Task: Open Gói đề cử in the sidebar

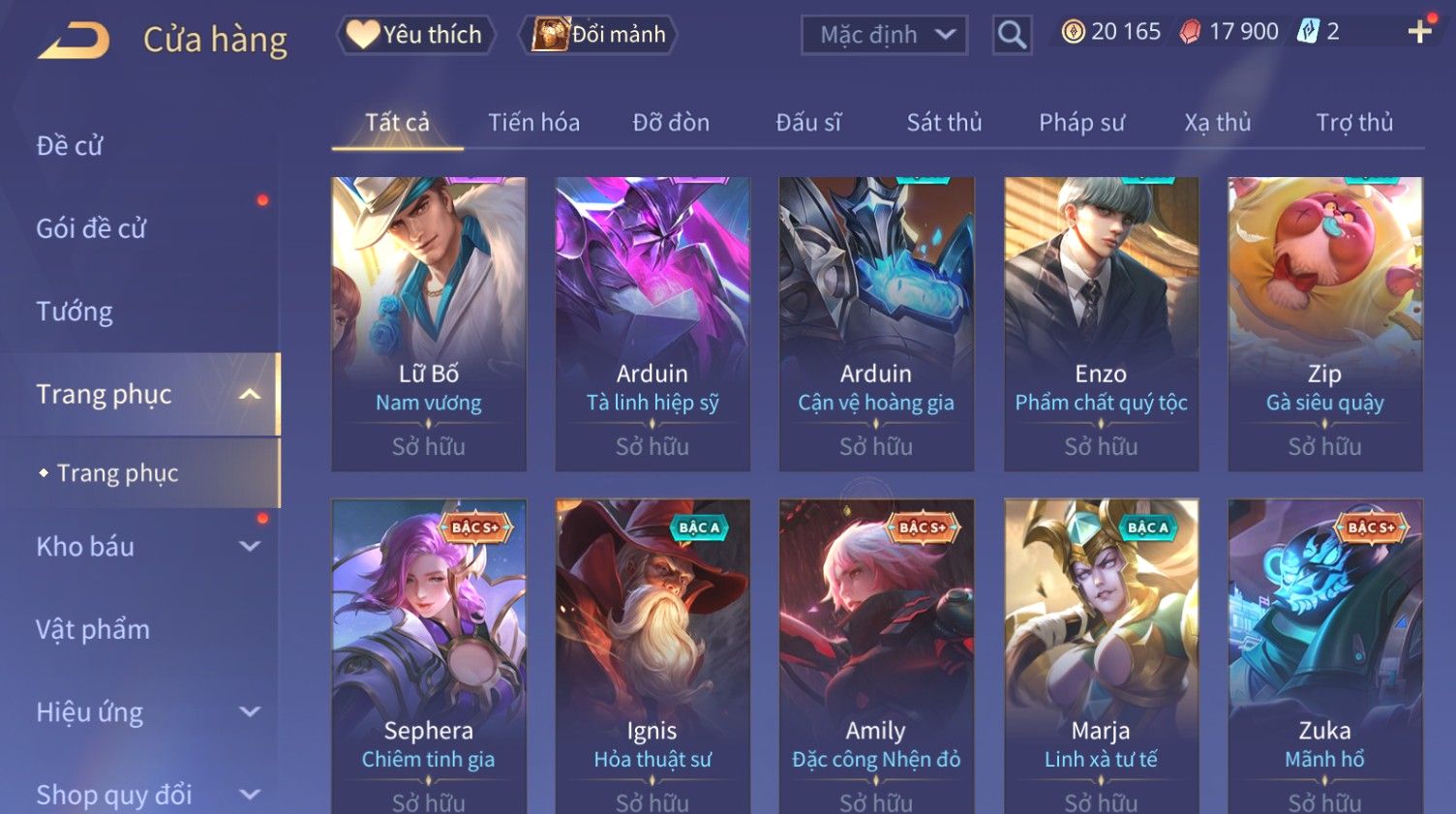Action: click(91, 228)
